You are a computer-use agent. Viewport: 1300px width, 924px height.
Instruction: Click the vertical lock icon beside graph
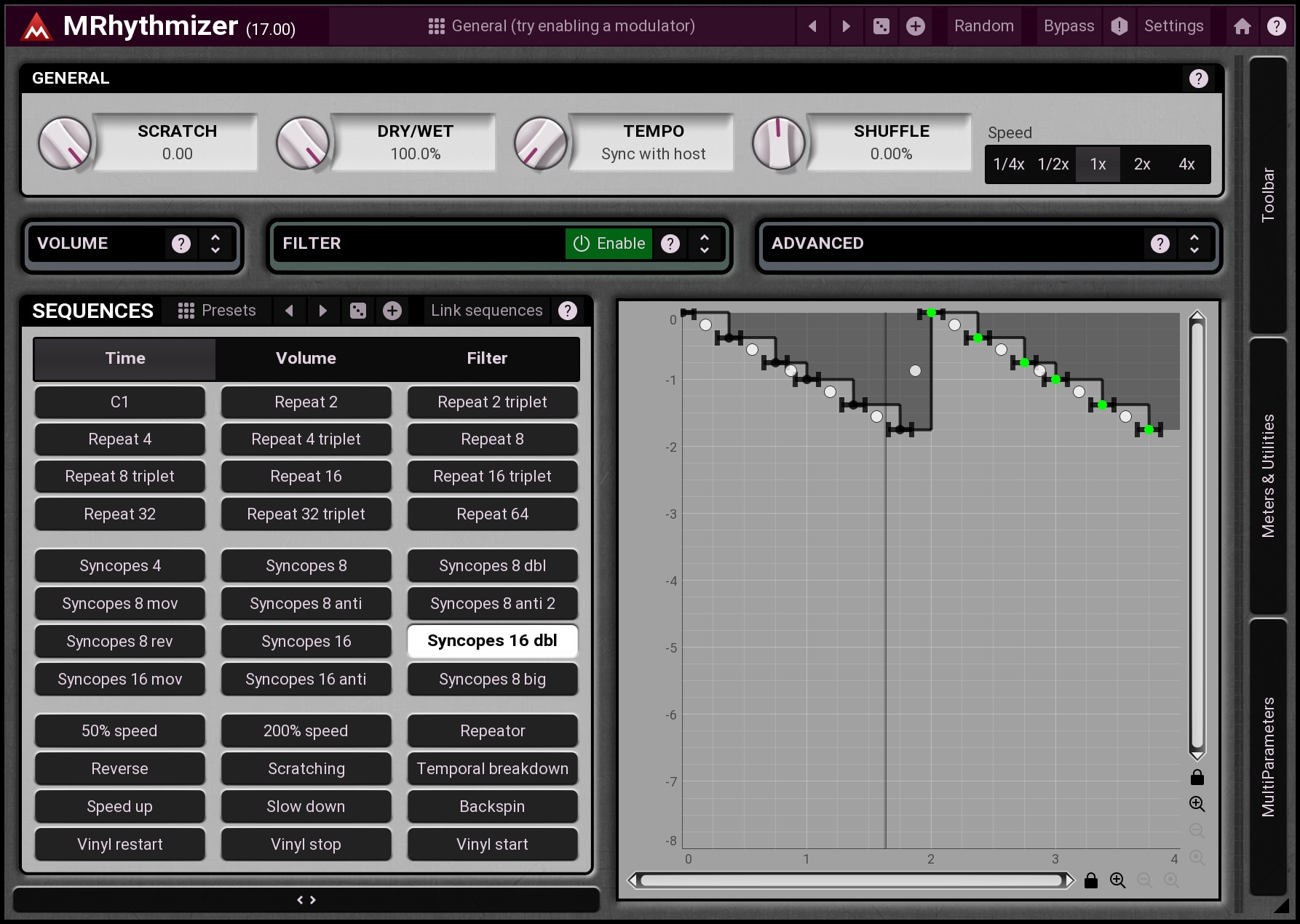(x=1197, y=778)
